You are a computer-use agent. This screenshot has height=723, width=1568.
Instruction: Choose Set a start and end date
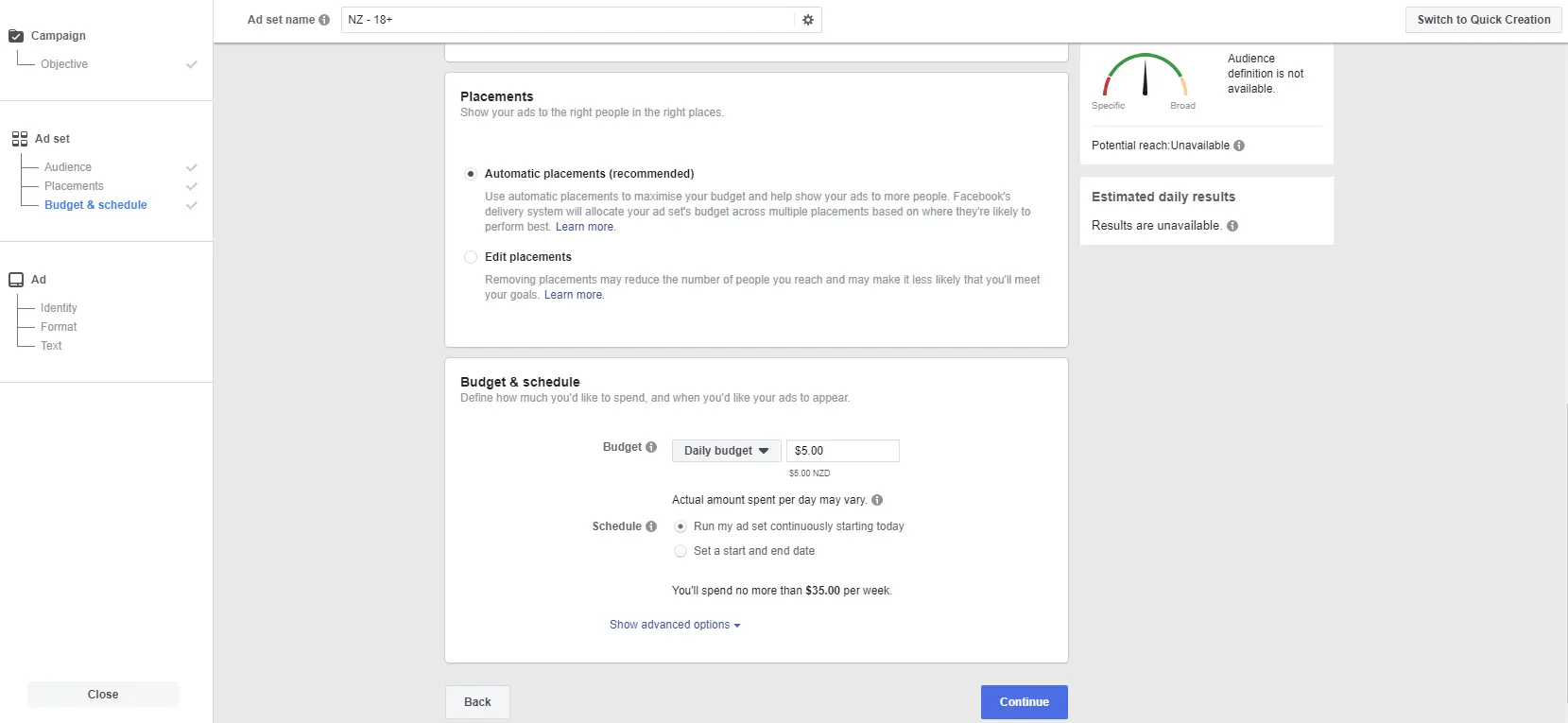pyautogui.click(x=681, y=551)
